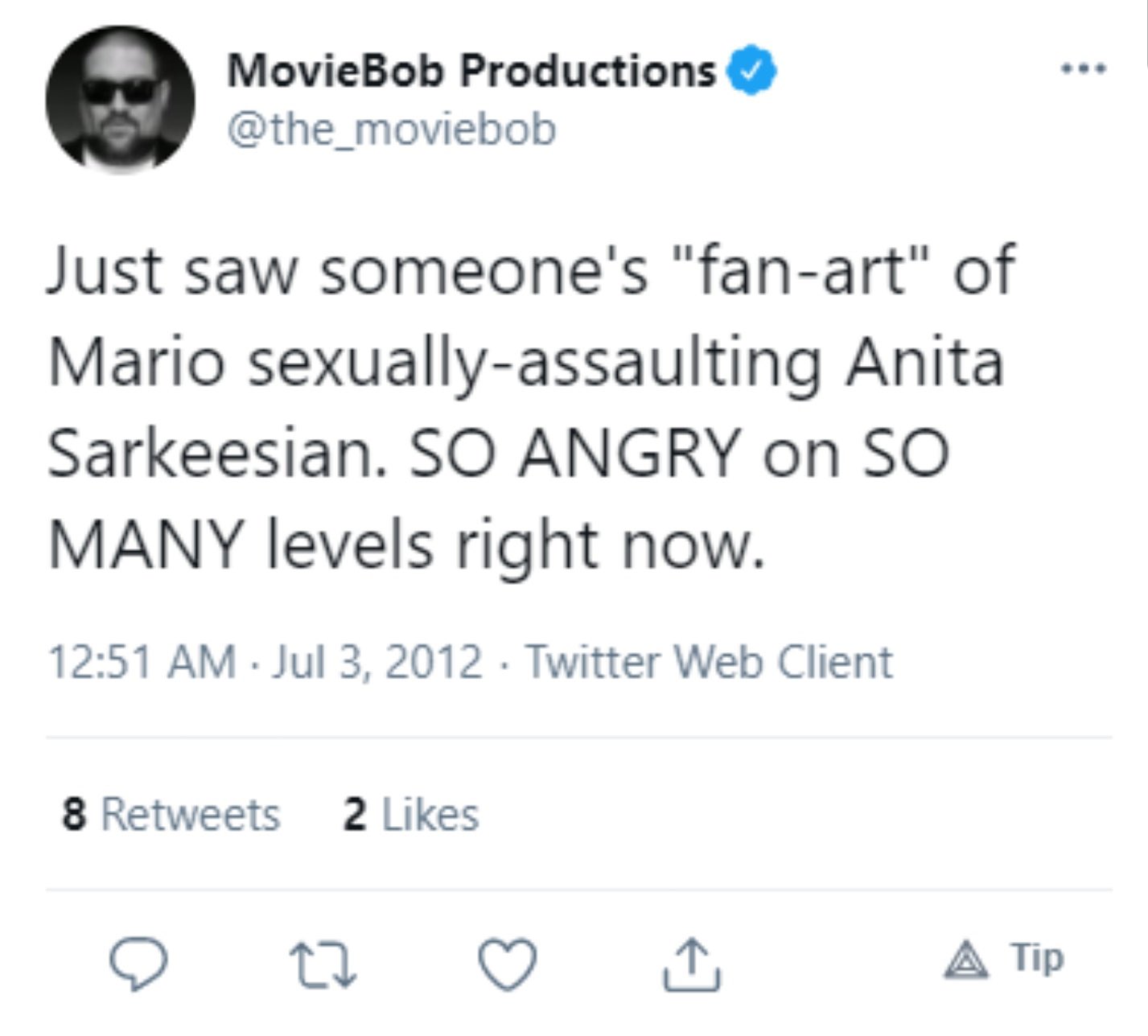This screenshot has height=1036, width=1148.
Task: Click the 12:51 AM timestamp
Action: tap(142, 662)
